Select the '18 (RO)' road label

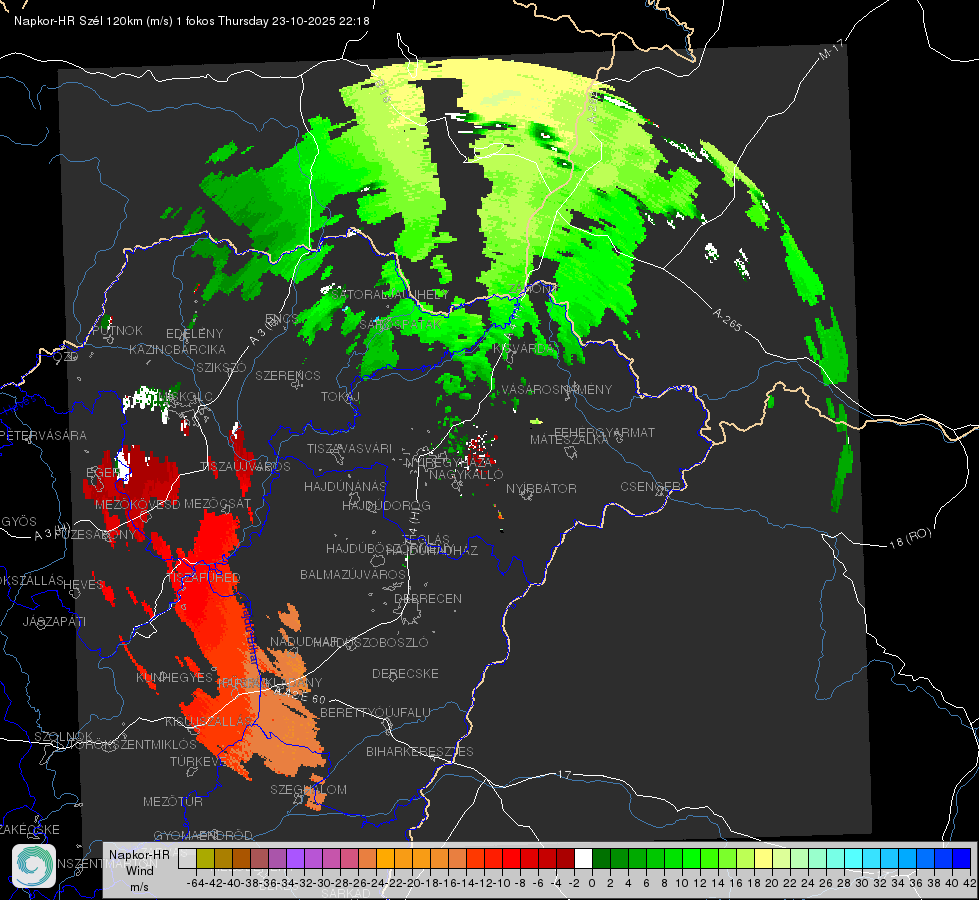910,538
